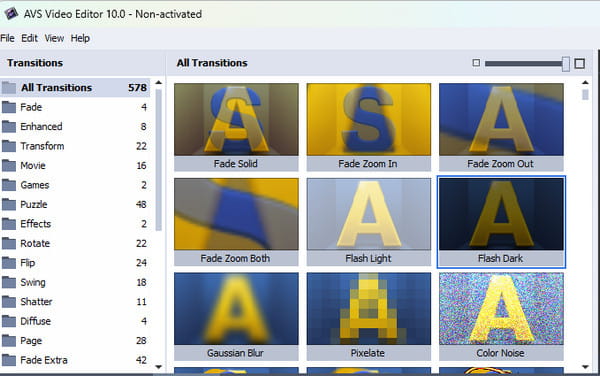Viewport: 600px width, 376px height.
Task: Select the Games transitions folder
Action: (75, 185)
